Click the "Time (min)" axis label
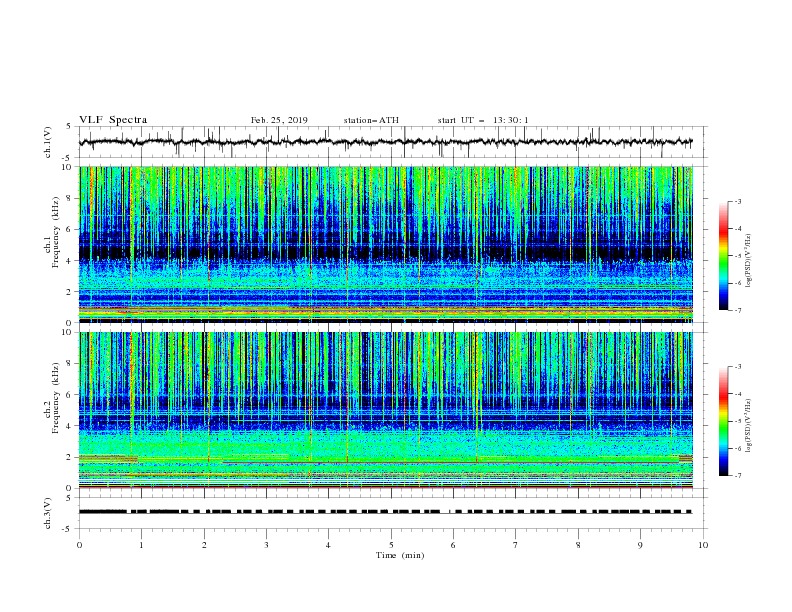 pos(400,555)
